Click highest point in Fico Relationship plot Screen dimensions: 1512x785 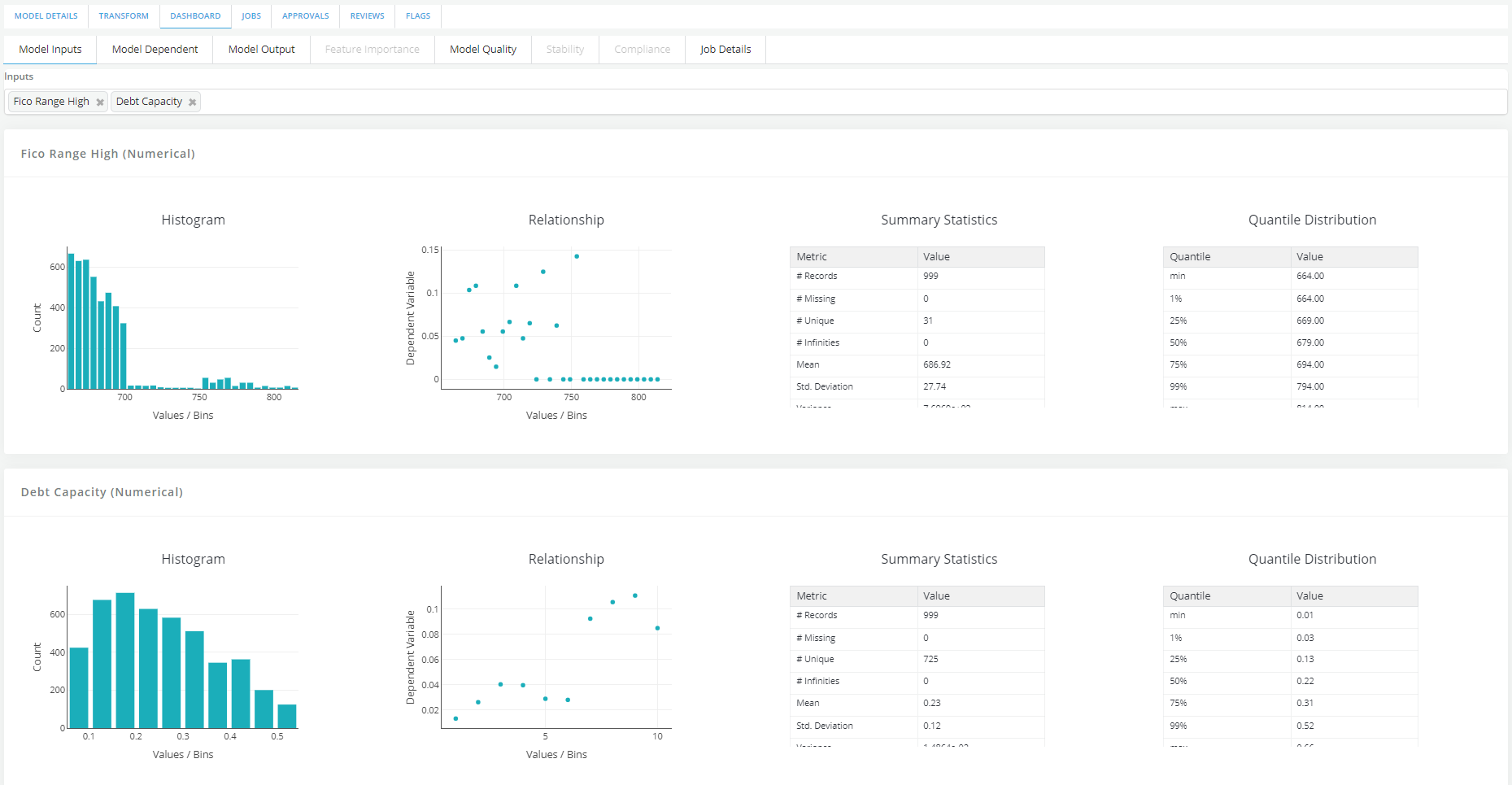[577, 256]
